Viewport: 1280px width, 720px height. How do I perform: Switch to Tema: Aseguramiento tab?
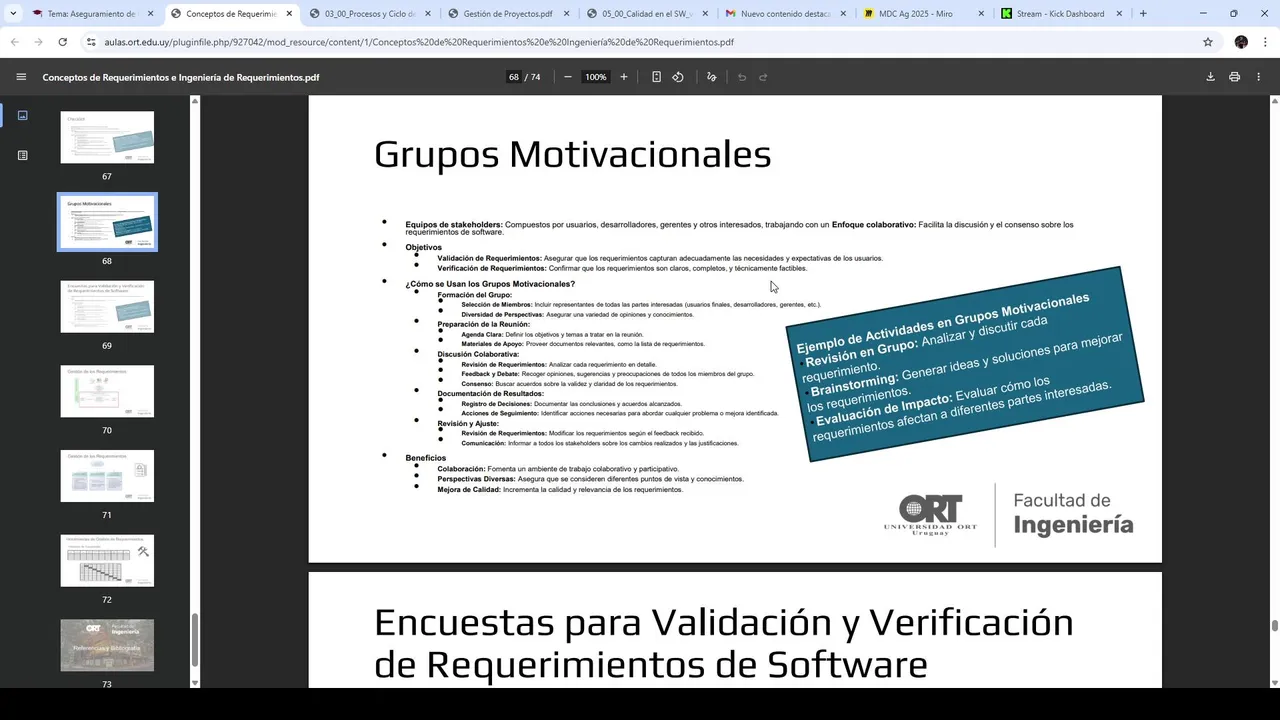coord(92,14)
